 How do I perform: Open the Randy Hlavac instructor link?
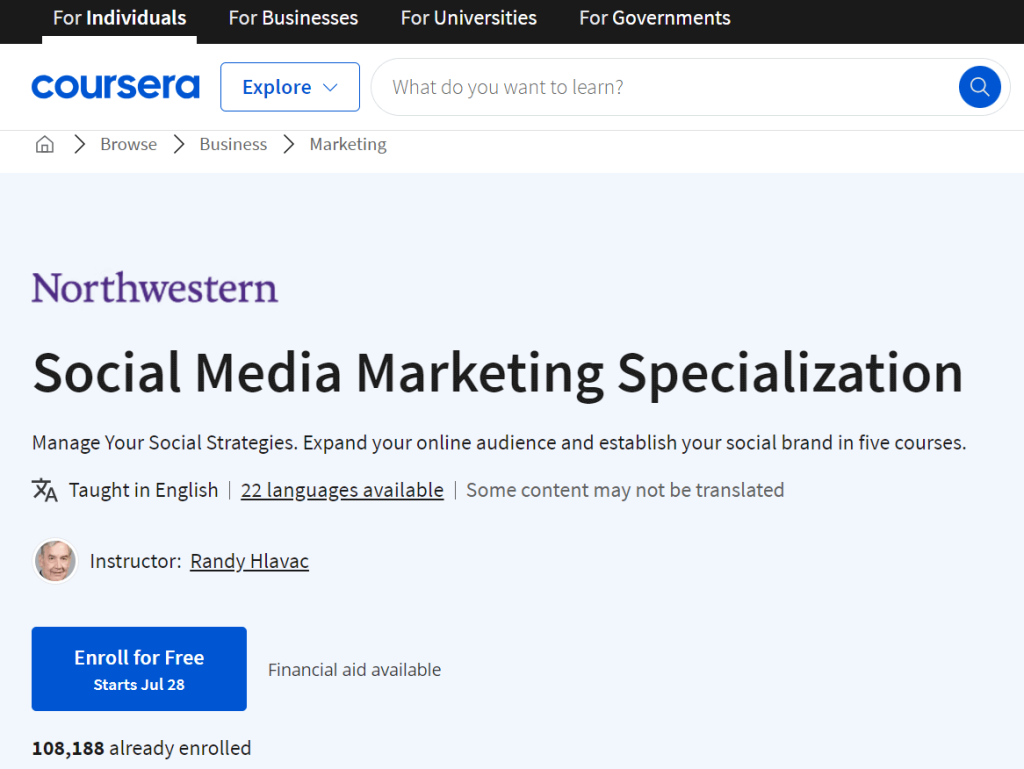pyautogui.click(x=249, y=561)
